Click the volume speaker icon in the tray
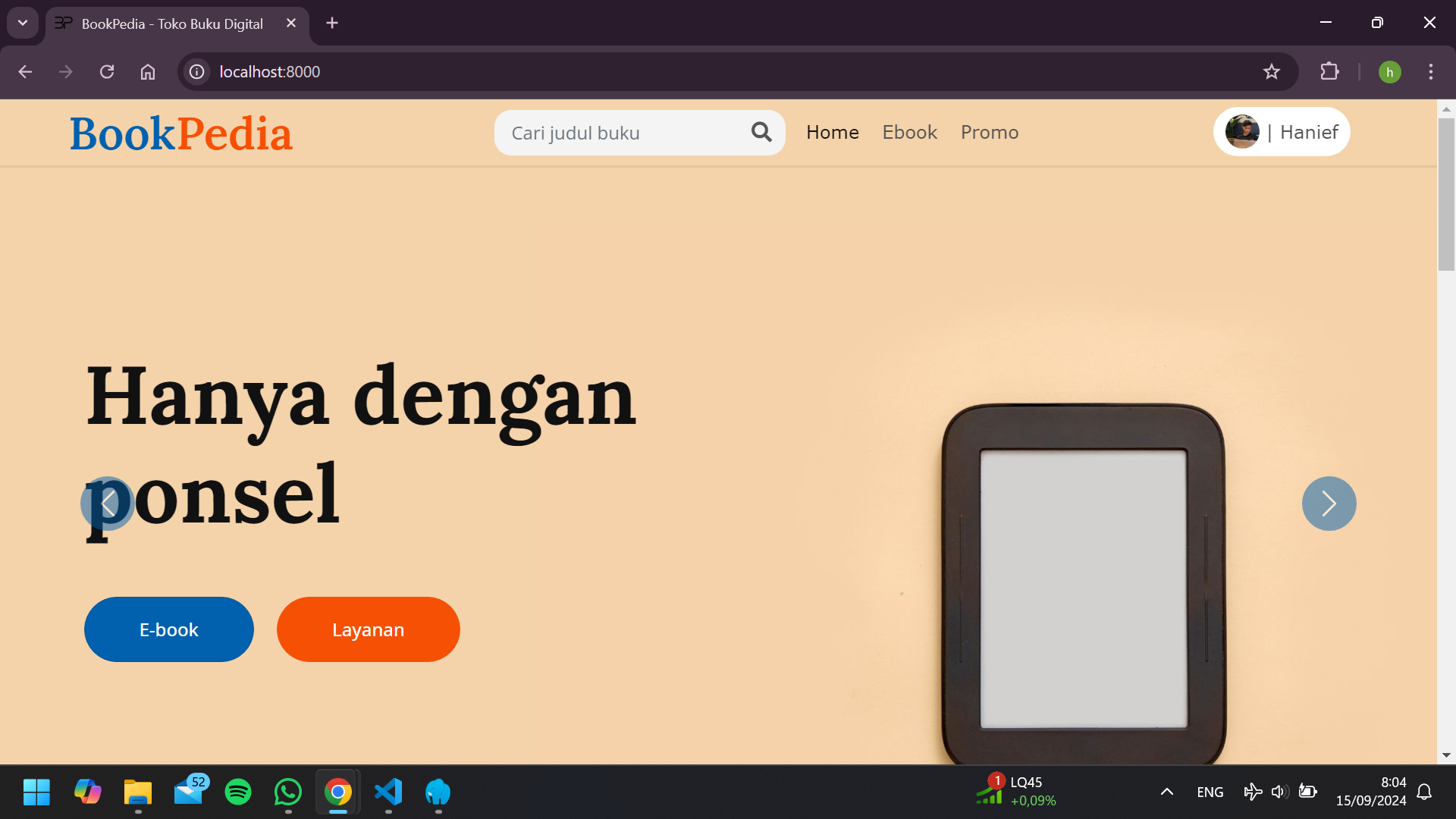The image size is (1456, 819). 1279,791
